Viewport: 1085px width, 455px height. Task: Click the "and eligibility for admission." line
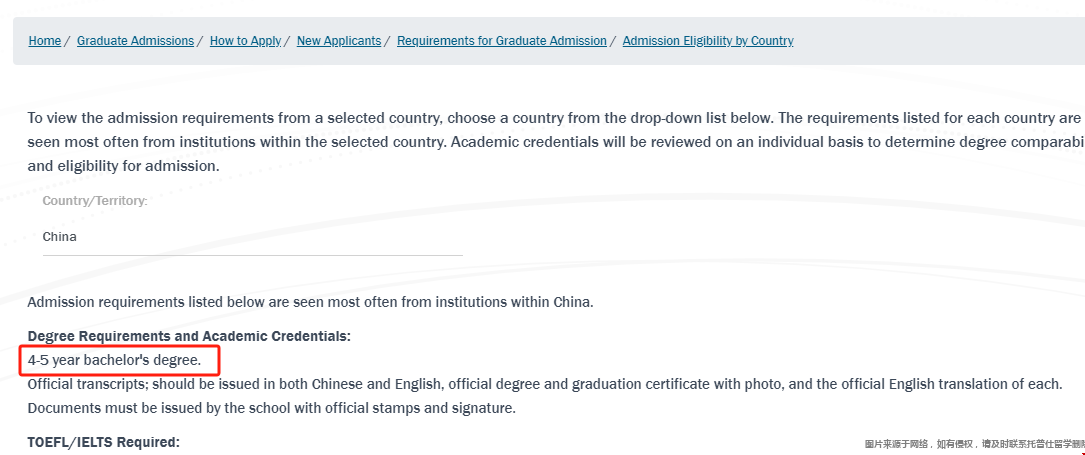(123, 166)
